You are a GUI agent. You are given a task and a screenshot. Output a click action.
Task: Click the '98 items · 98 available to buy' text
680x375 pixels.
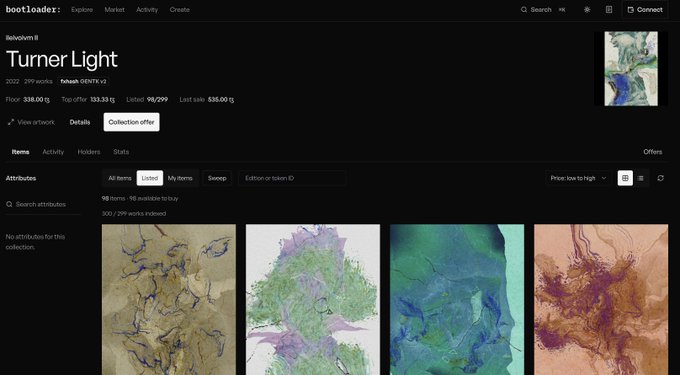click(140, 199)
